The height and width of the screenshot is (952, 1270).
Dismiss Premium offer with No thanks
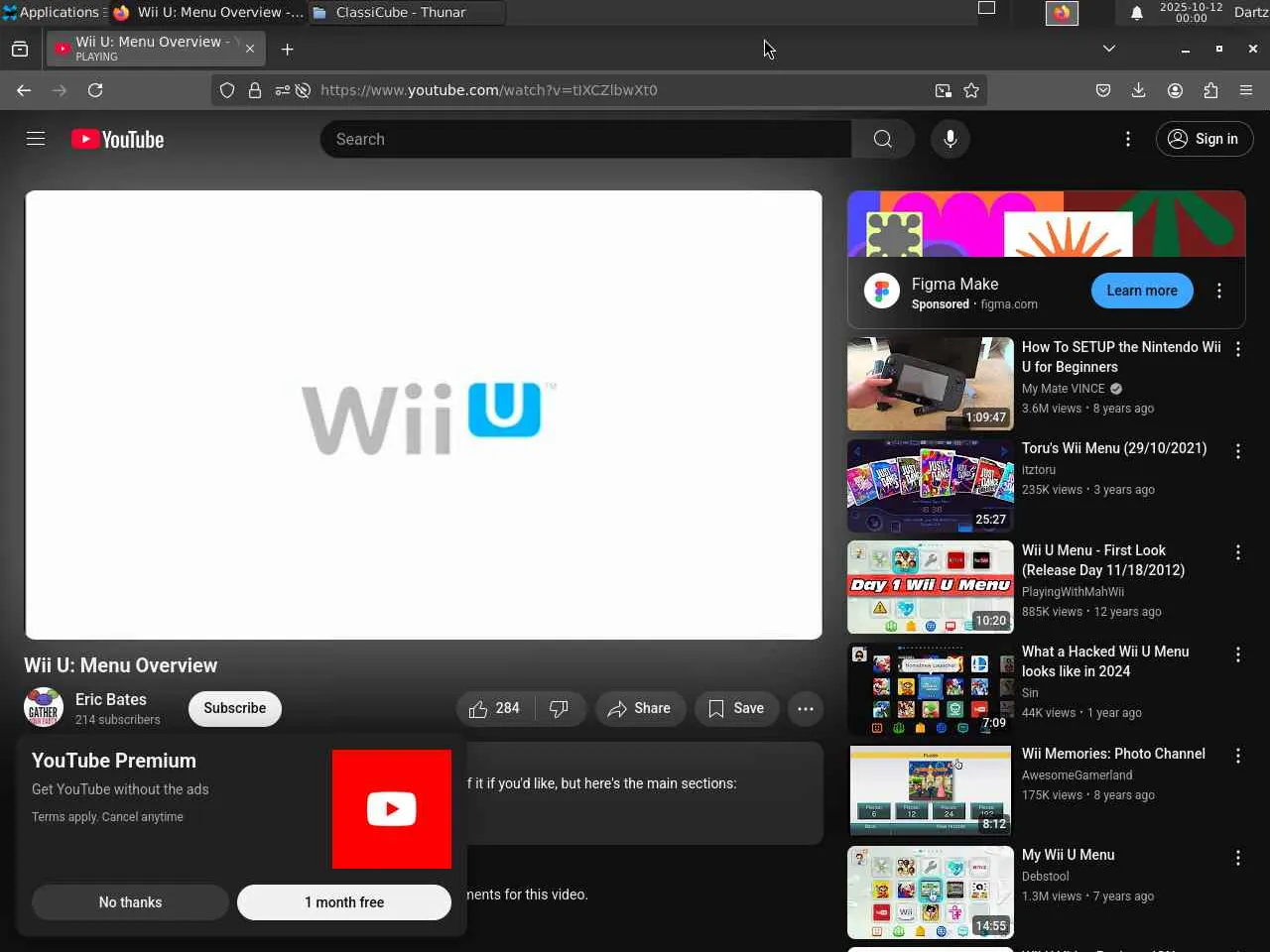coord(130,902)
